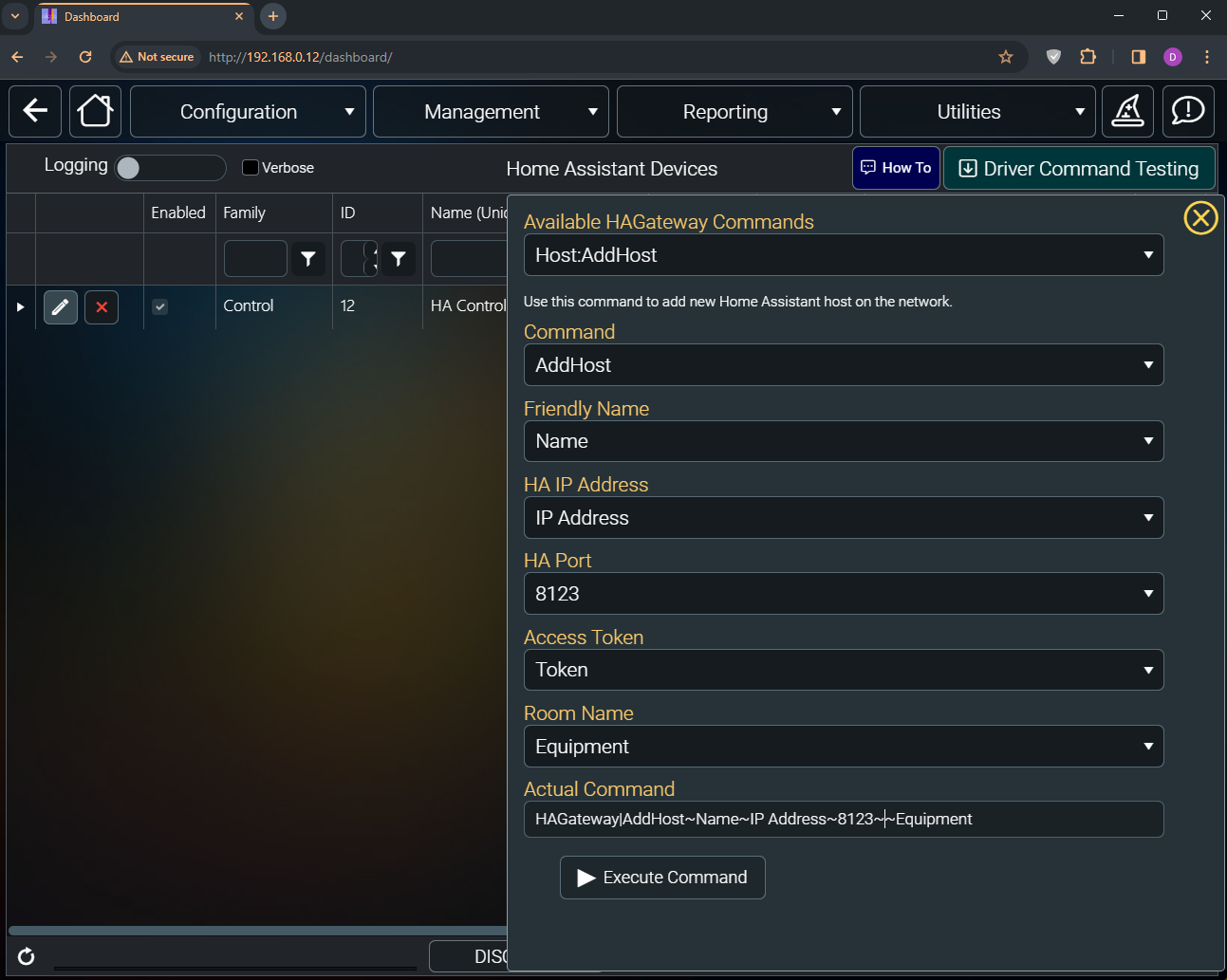1227x980 pixels.
Task: Go back in browser history
Action: 17,57
